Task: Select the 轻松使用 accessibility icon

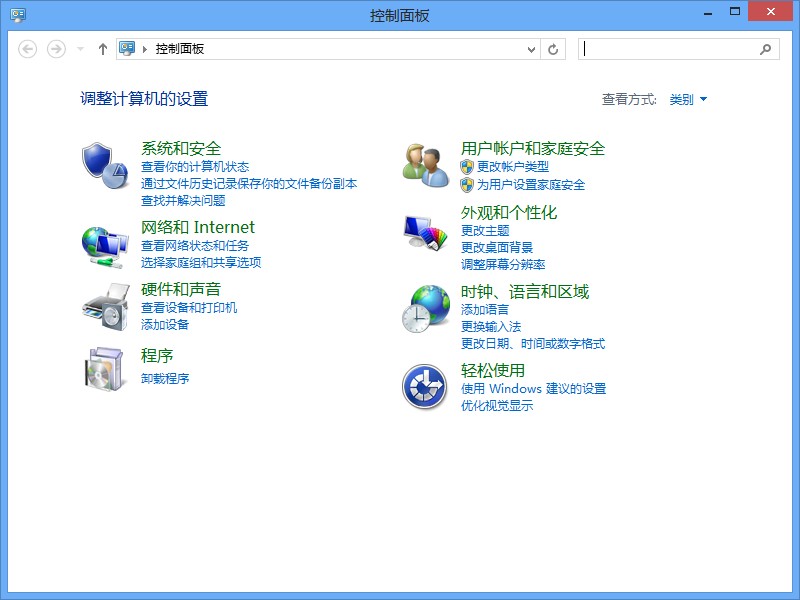Action: pos(424,381)
